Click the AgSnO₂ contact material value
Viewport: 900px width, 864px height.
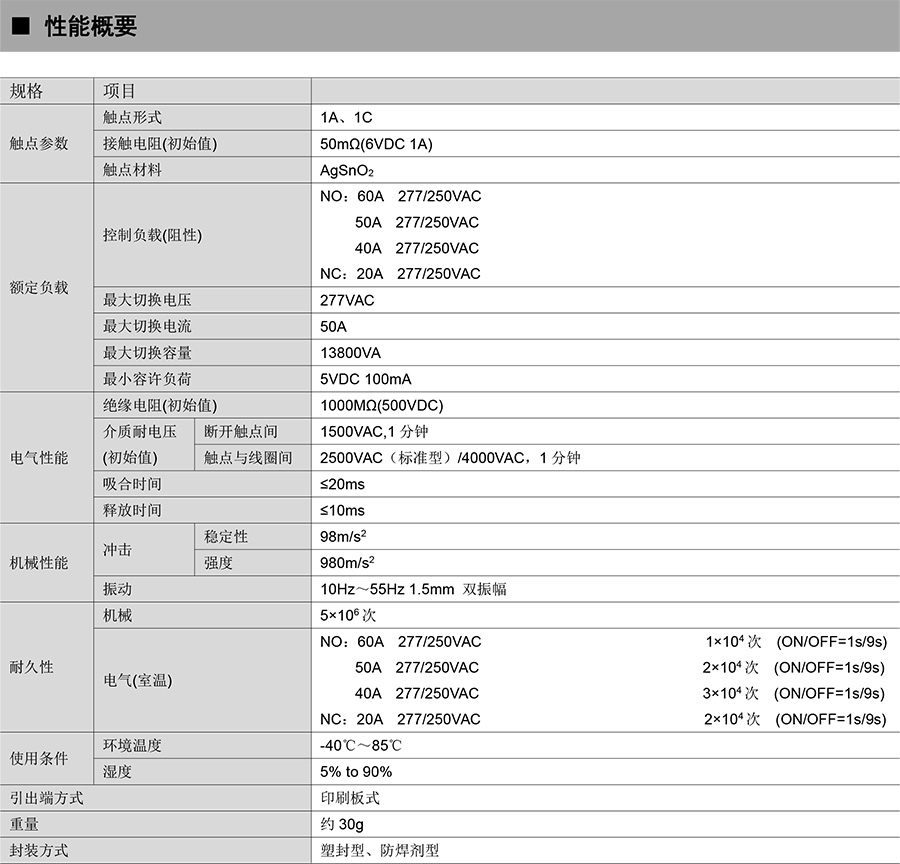pos(346,170)
